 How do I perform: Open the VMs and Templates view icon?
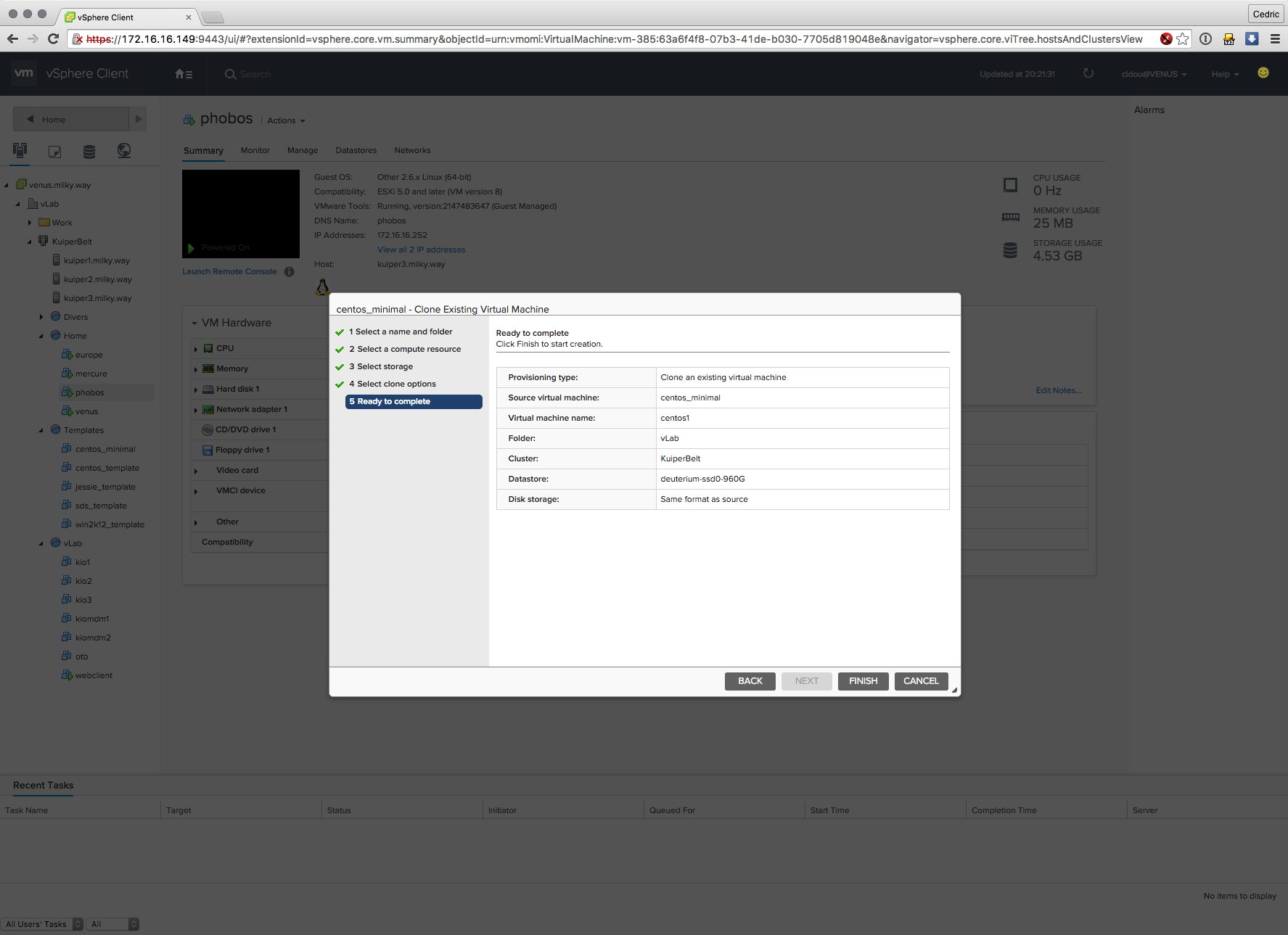(x=54, y=151)
